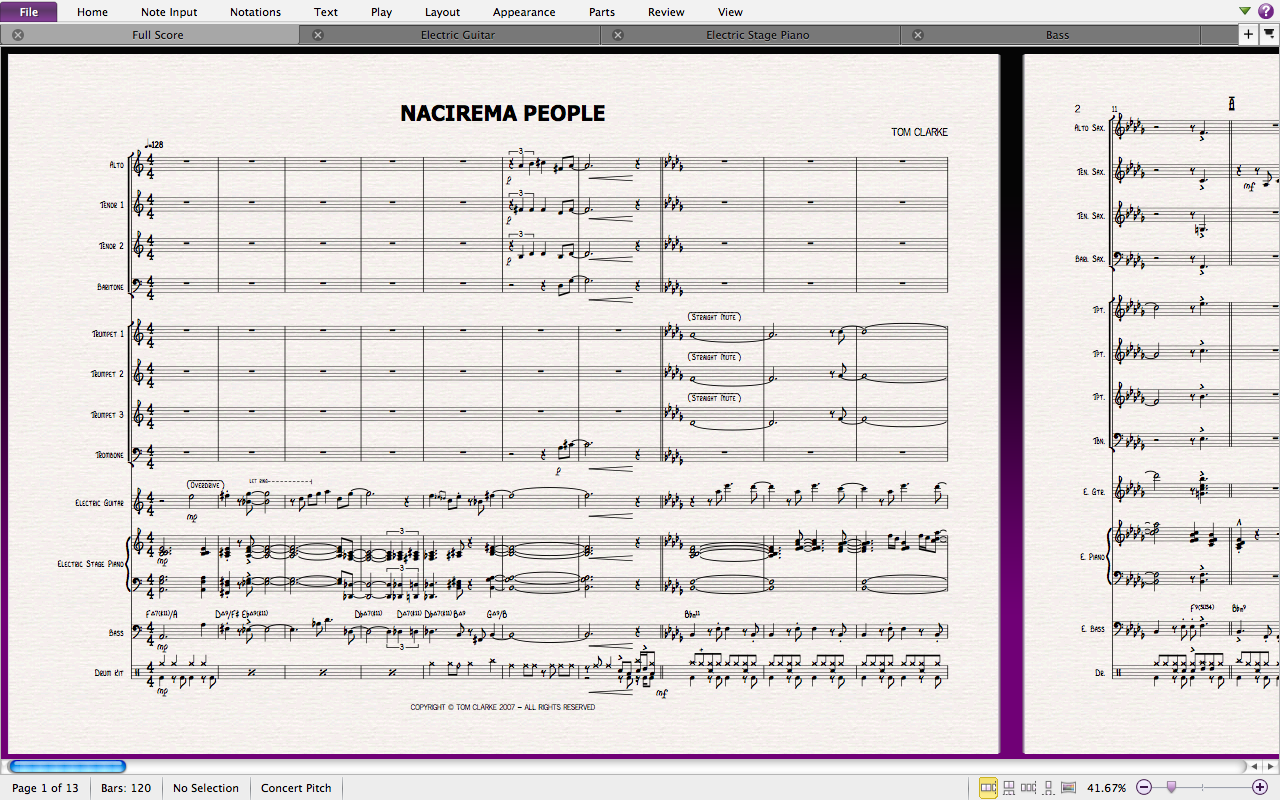Click the Trumpet 1 staff name
Image resolution: width=1280 pixels, height=800 pixels.
[x=108, y=334]
